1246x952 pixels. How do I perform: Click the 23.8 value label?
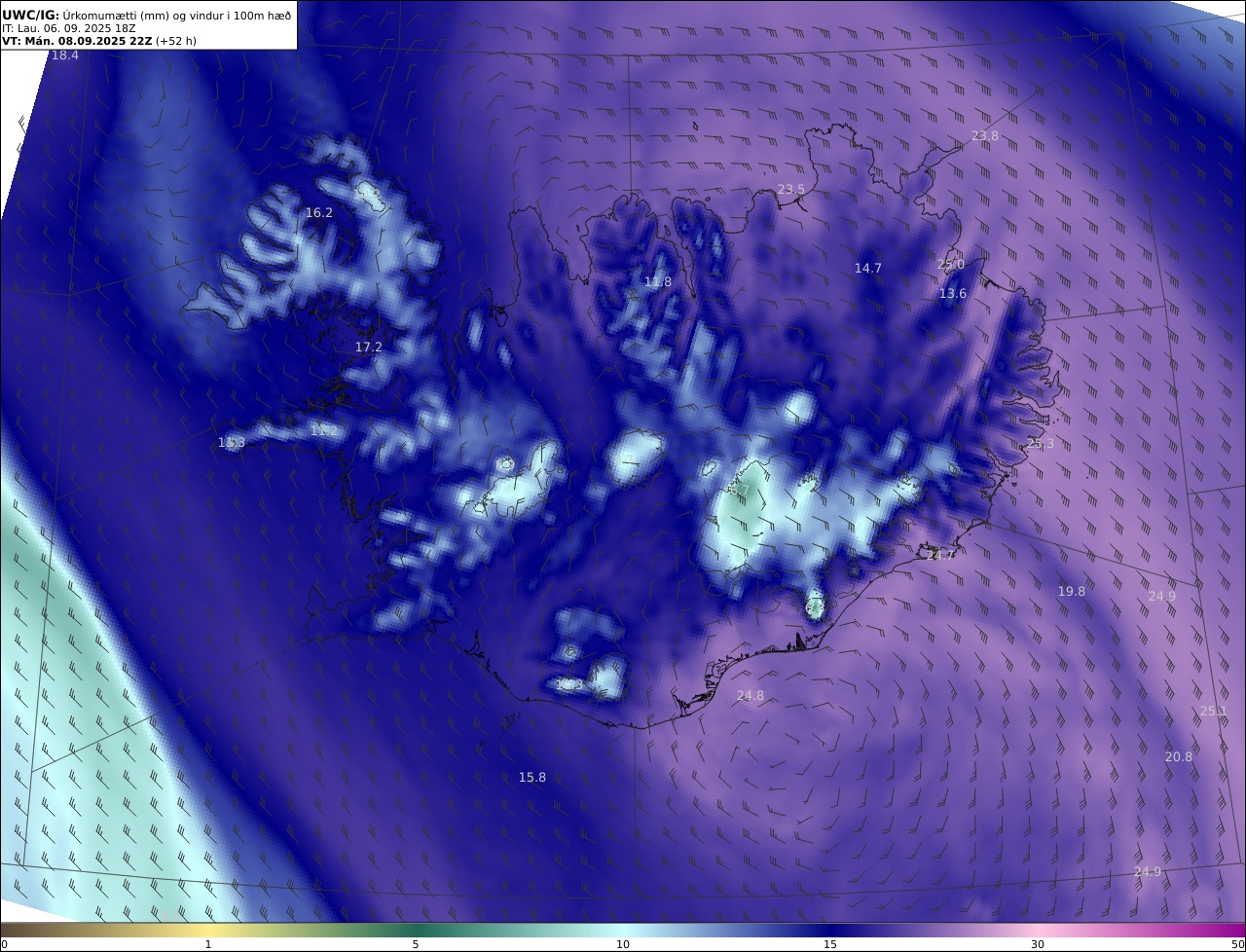985,136
